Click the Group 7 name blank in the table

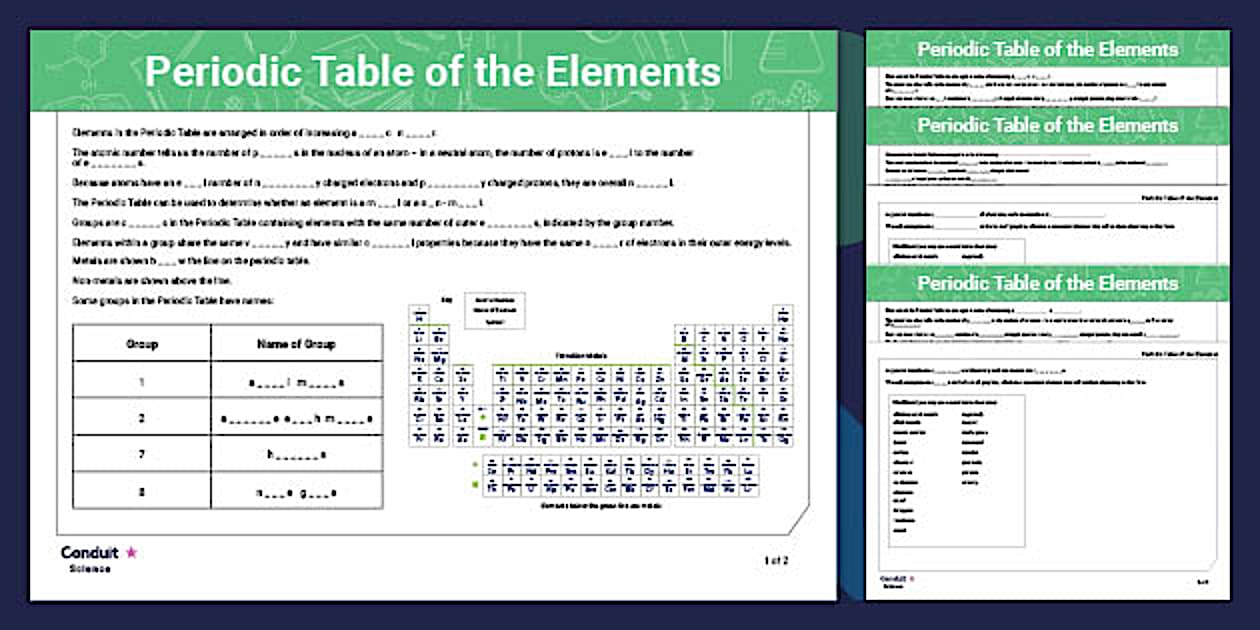[x=296, y=455]
